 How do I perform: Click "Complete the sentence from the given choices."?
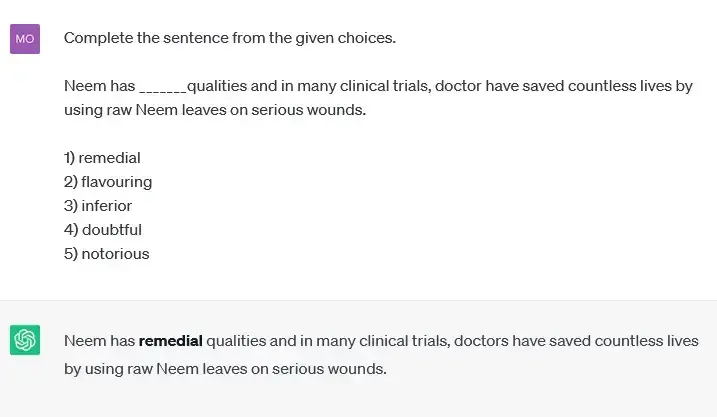230,39
